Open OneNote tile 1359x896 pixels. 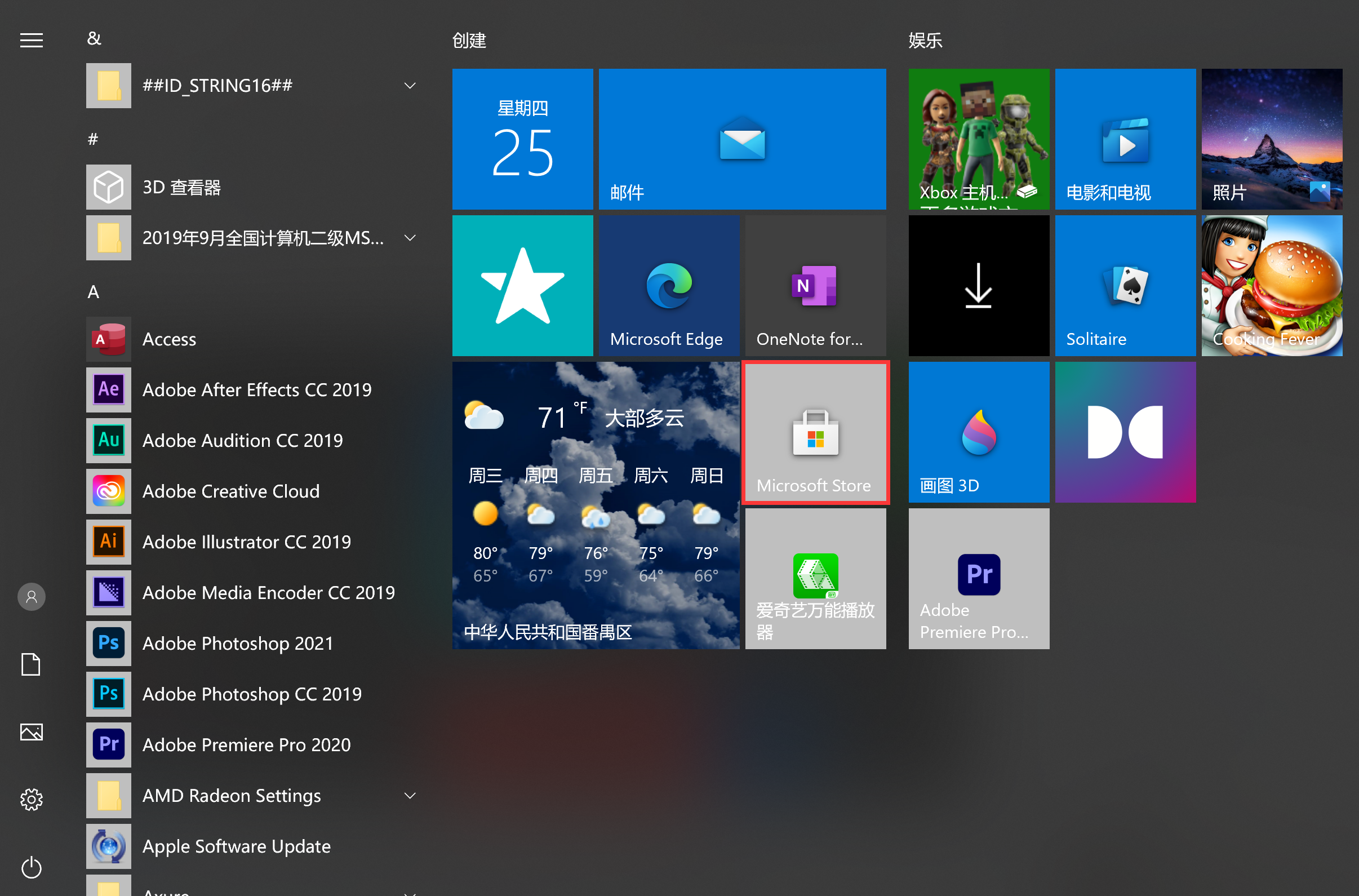pos(815,286)
